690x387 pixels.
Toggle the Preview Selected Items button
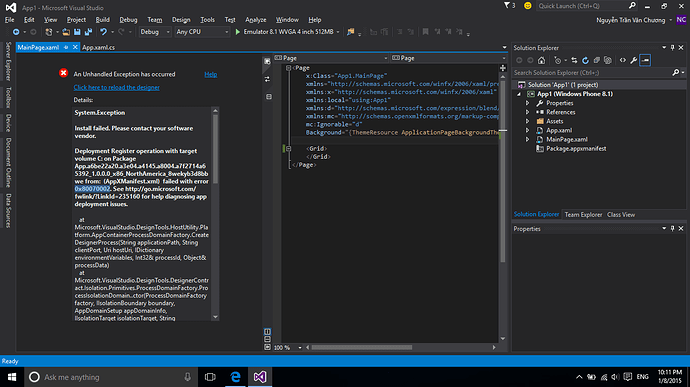645,60
